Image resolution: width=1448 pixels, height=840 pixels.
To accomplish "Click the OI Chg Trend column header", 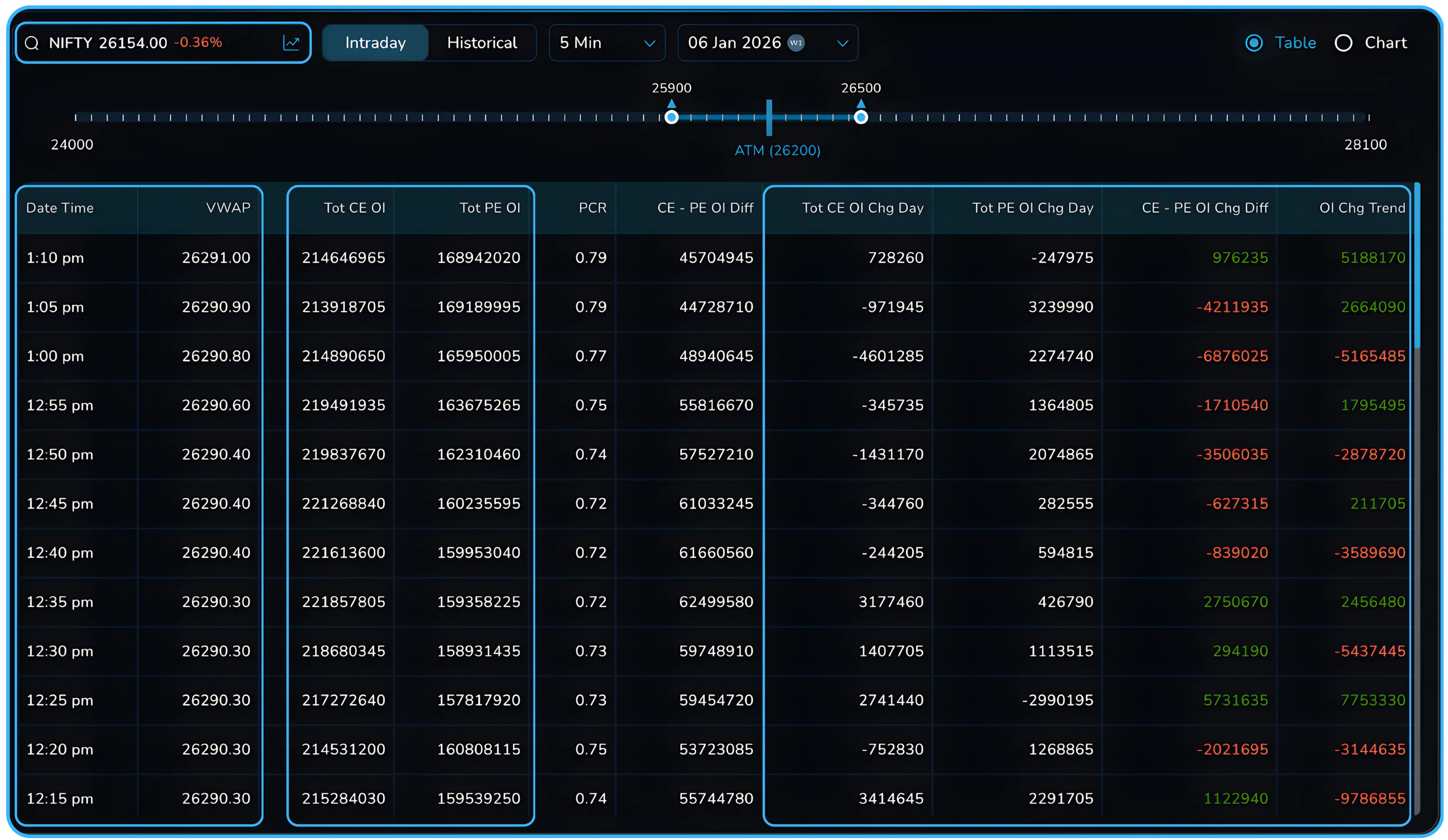I will coord(1362,208).
